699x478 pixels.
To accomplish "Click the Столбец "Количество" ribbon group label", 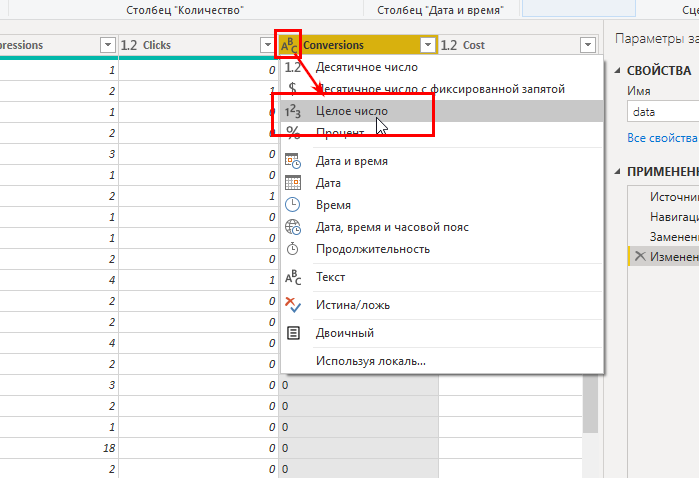I will [x=185, y=10].
